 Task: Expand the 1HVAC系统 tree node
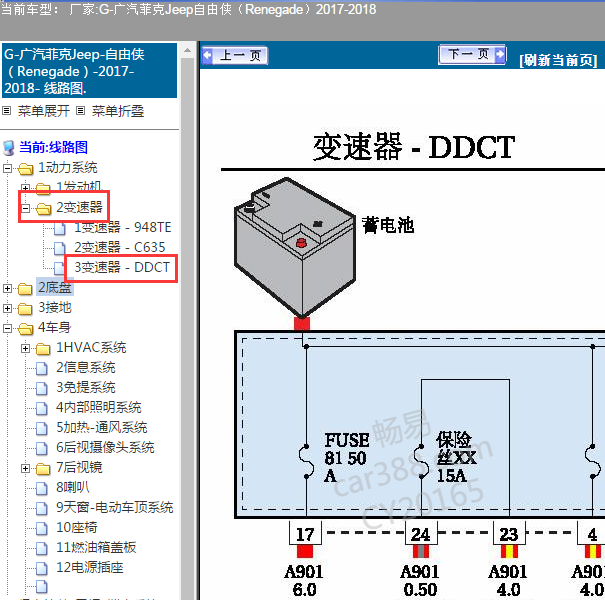[25, 348]
